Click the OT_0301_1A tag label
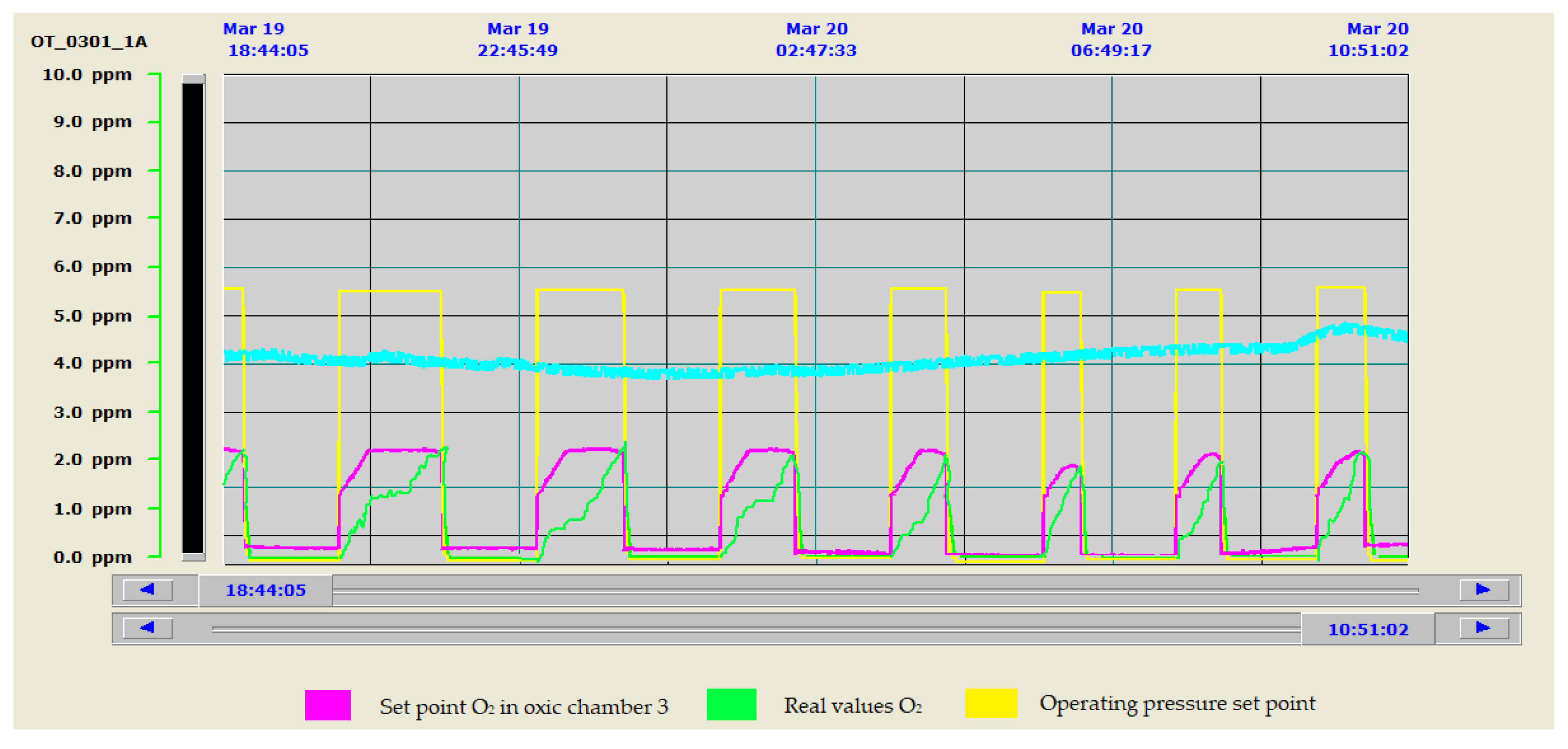Screen dimensions: 1568x749 tap(89, 42)
